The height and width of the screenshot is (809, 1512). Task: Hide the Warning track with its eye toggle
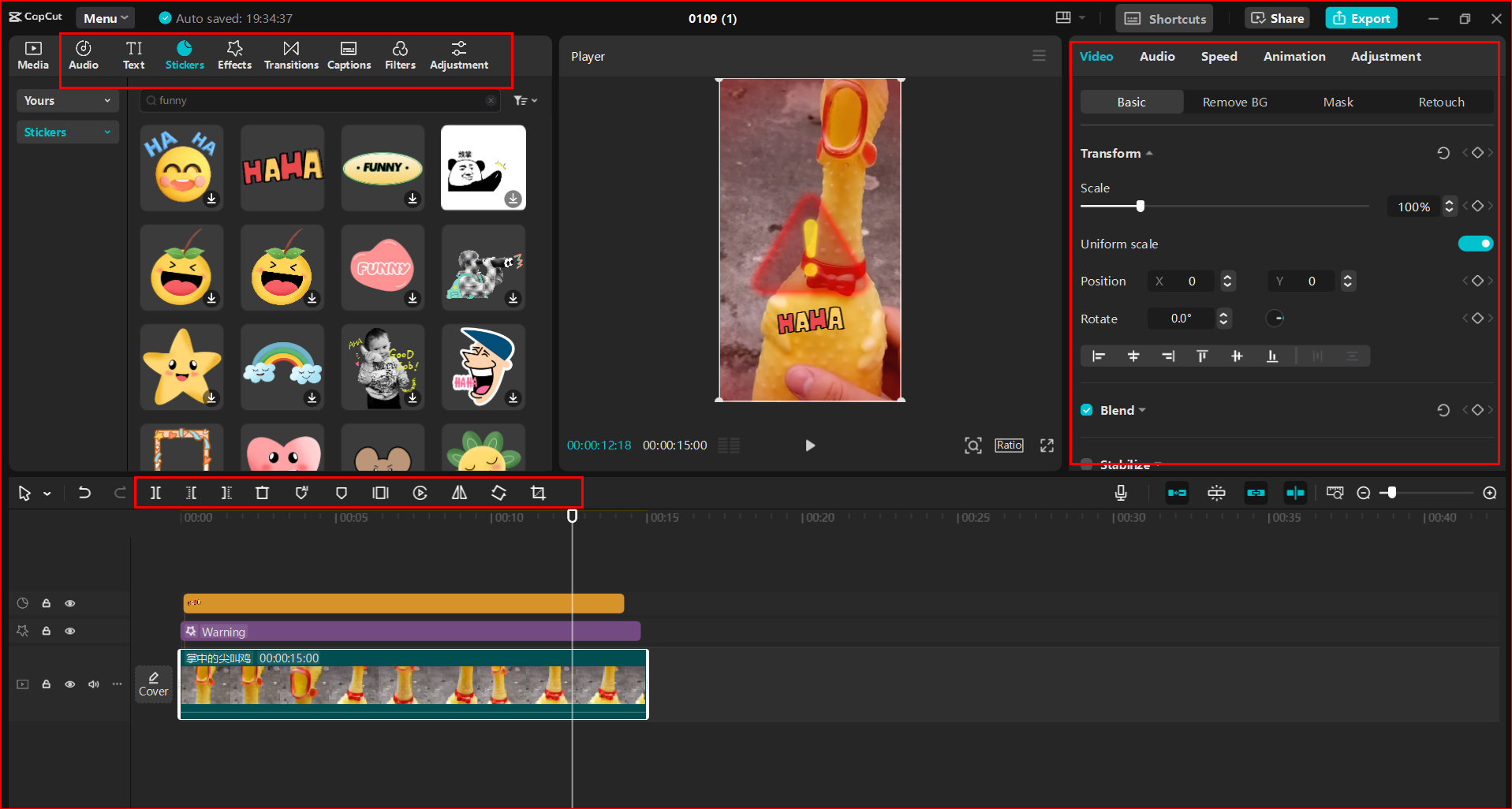point(69,631)
